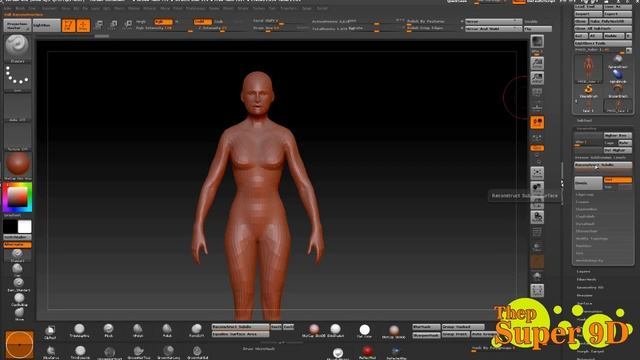Click the Group Masked button
The image size is (640, 360).
point(463,327)
